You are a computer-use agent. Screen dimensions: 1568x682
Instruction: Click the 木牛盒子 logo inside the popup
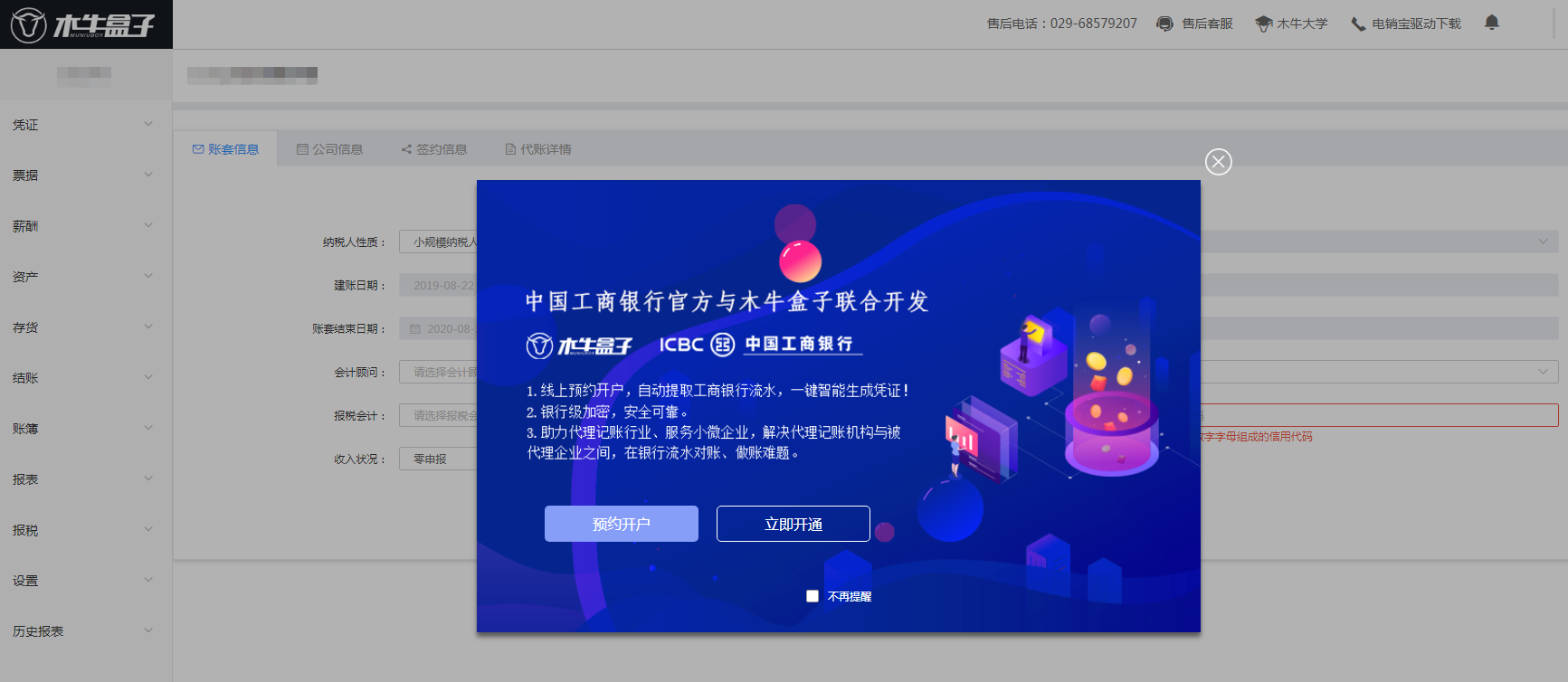click(579, 346)
